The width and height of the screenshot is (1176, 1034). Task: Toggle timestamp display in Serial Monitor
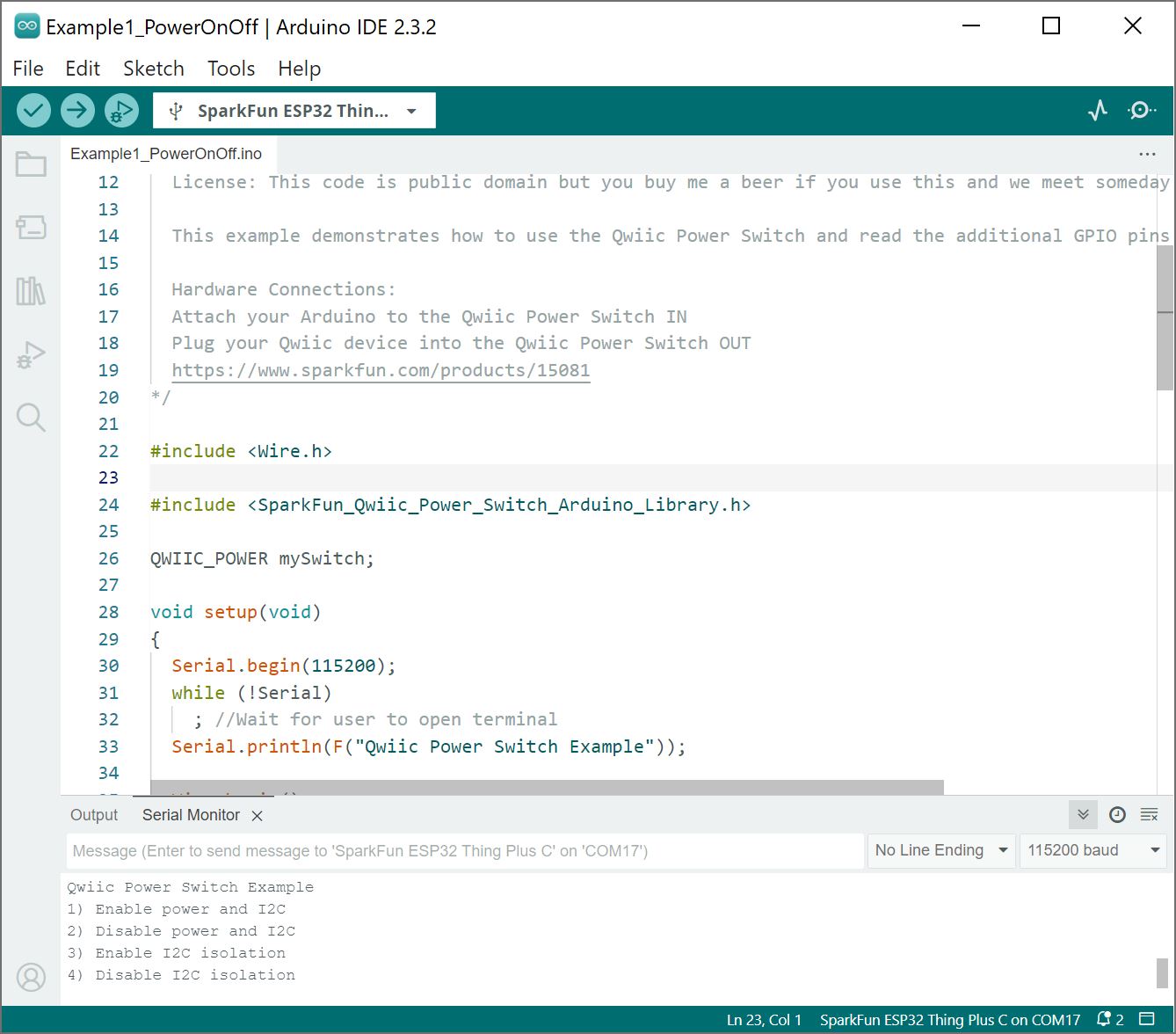coord(1117,815)
